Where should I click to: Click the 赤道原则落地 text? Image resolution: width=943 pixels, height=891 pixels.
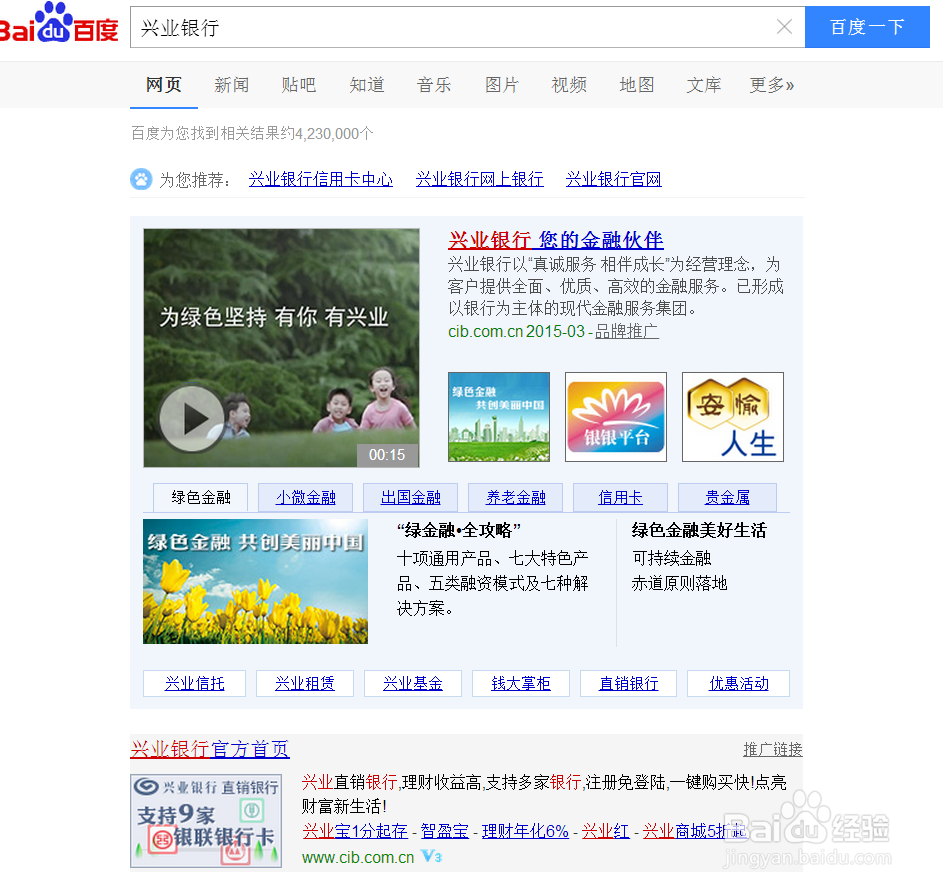(680, 583)
